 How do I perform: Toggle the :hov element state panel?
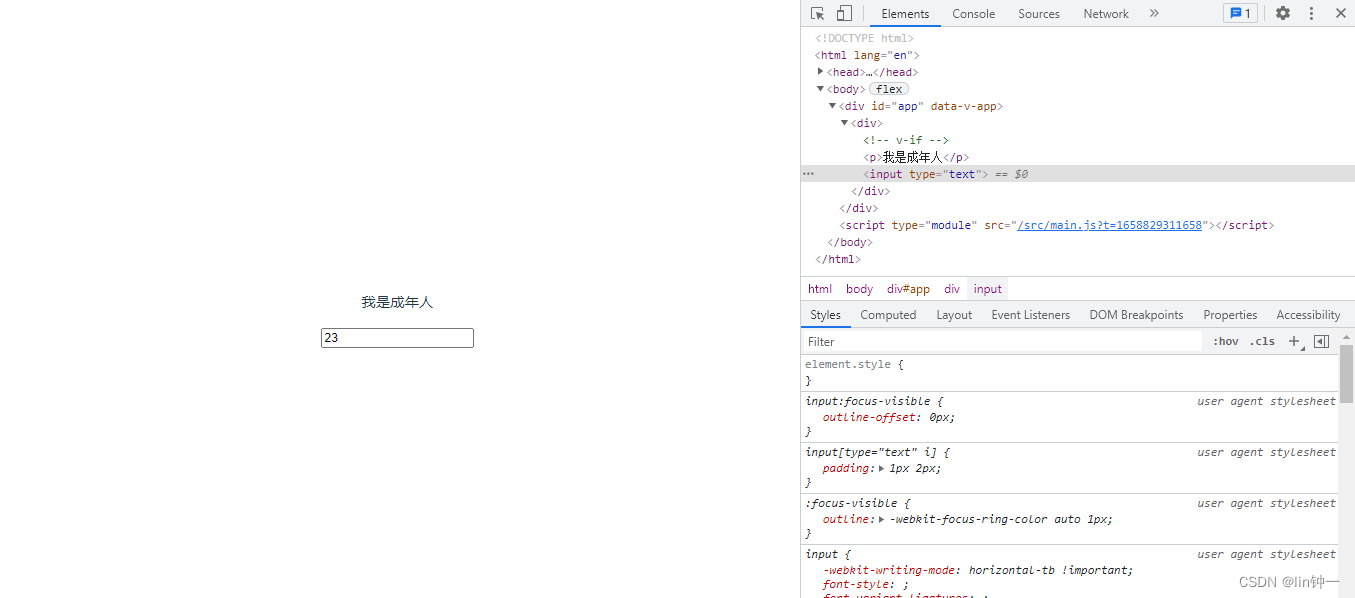pyautogui.click(x=1225, y=341)
